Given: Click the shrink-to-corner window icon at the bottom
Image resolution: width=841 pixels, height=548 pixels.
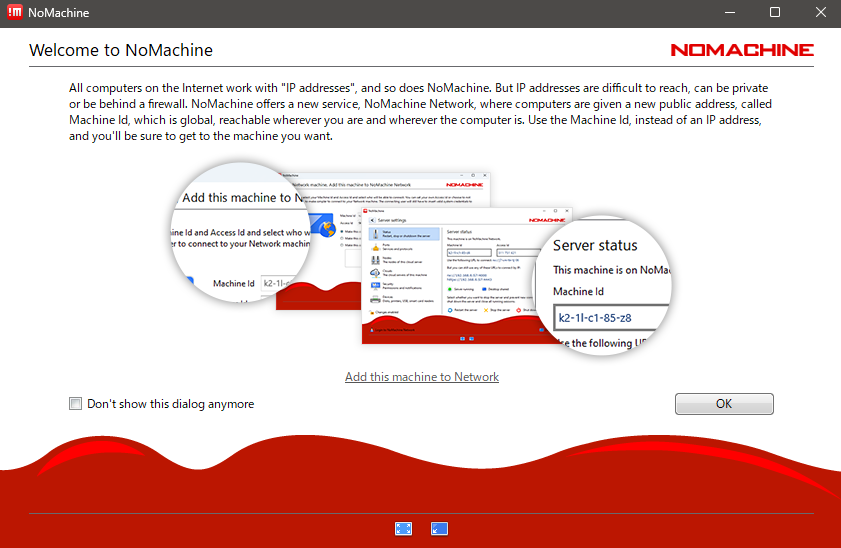Looking at the screenshot, I should 439,528.
